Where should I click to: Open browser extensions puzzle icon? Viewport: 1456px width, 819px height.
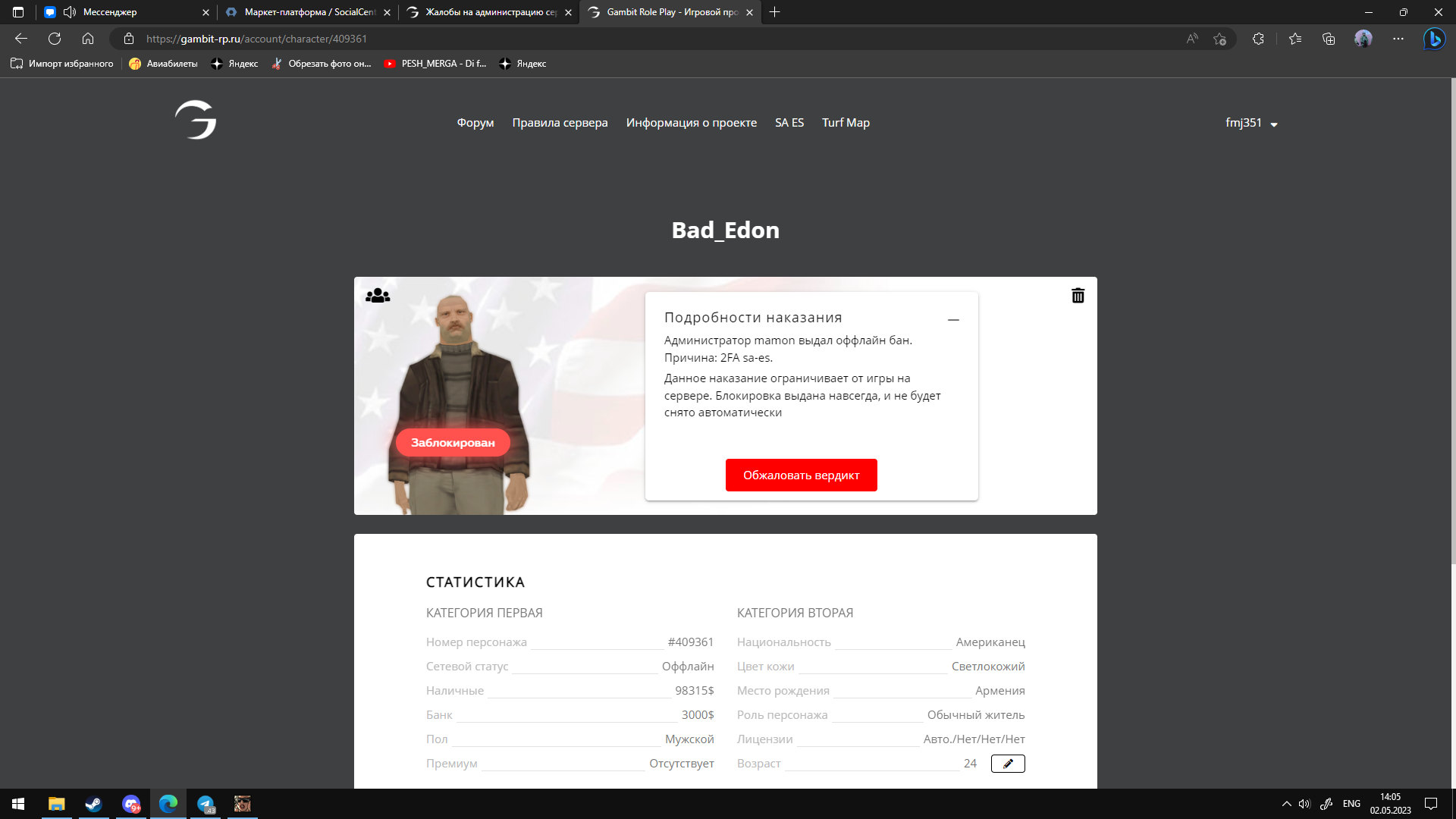(x=1258, y=39)
